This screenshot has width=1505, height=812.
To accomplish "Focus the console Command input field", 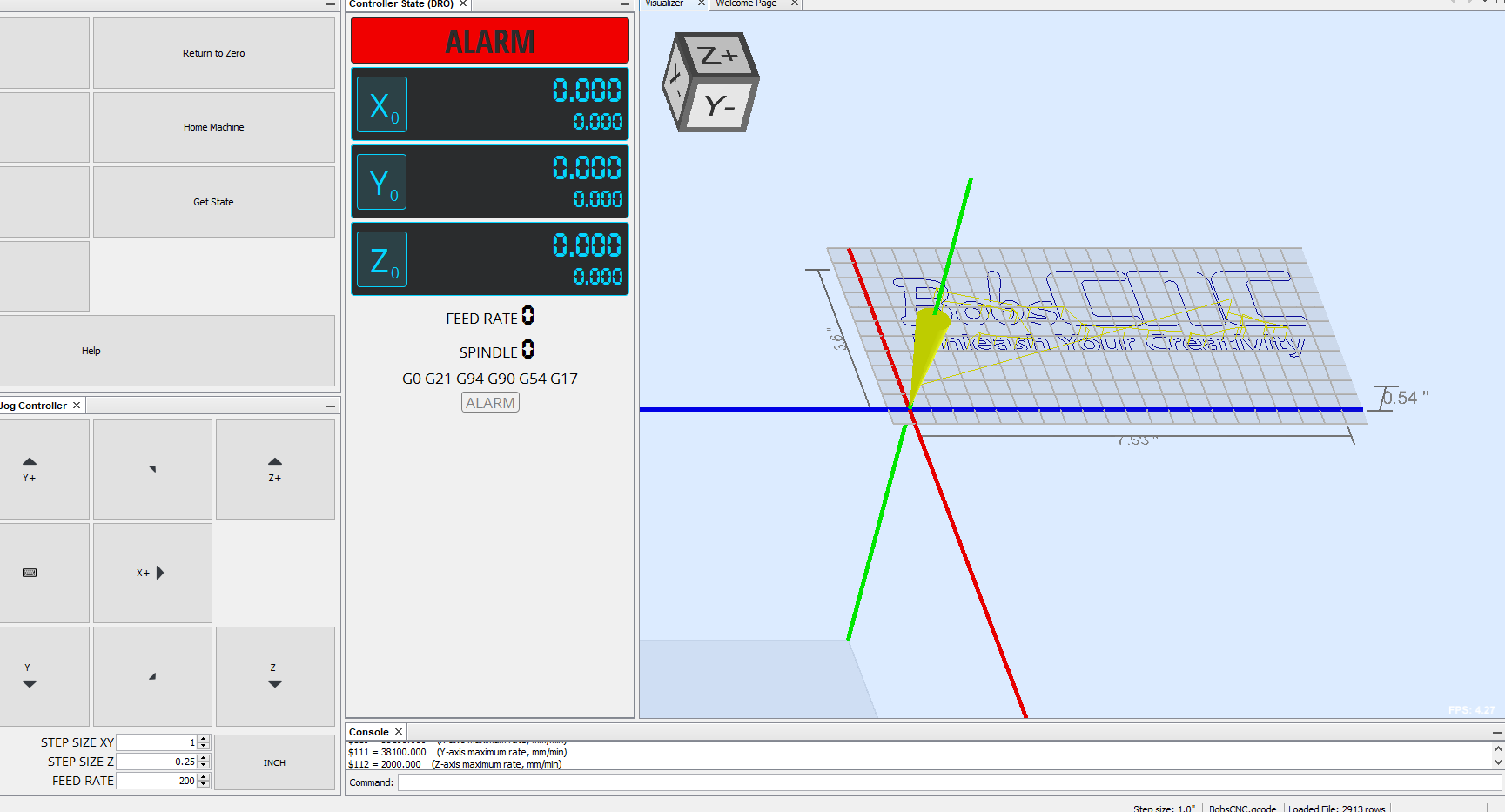I will click(x=950, y=782).
